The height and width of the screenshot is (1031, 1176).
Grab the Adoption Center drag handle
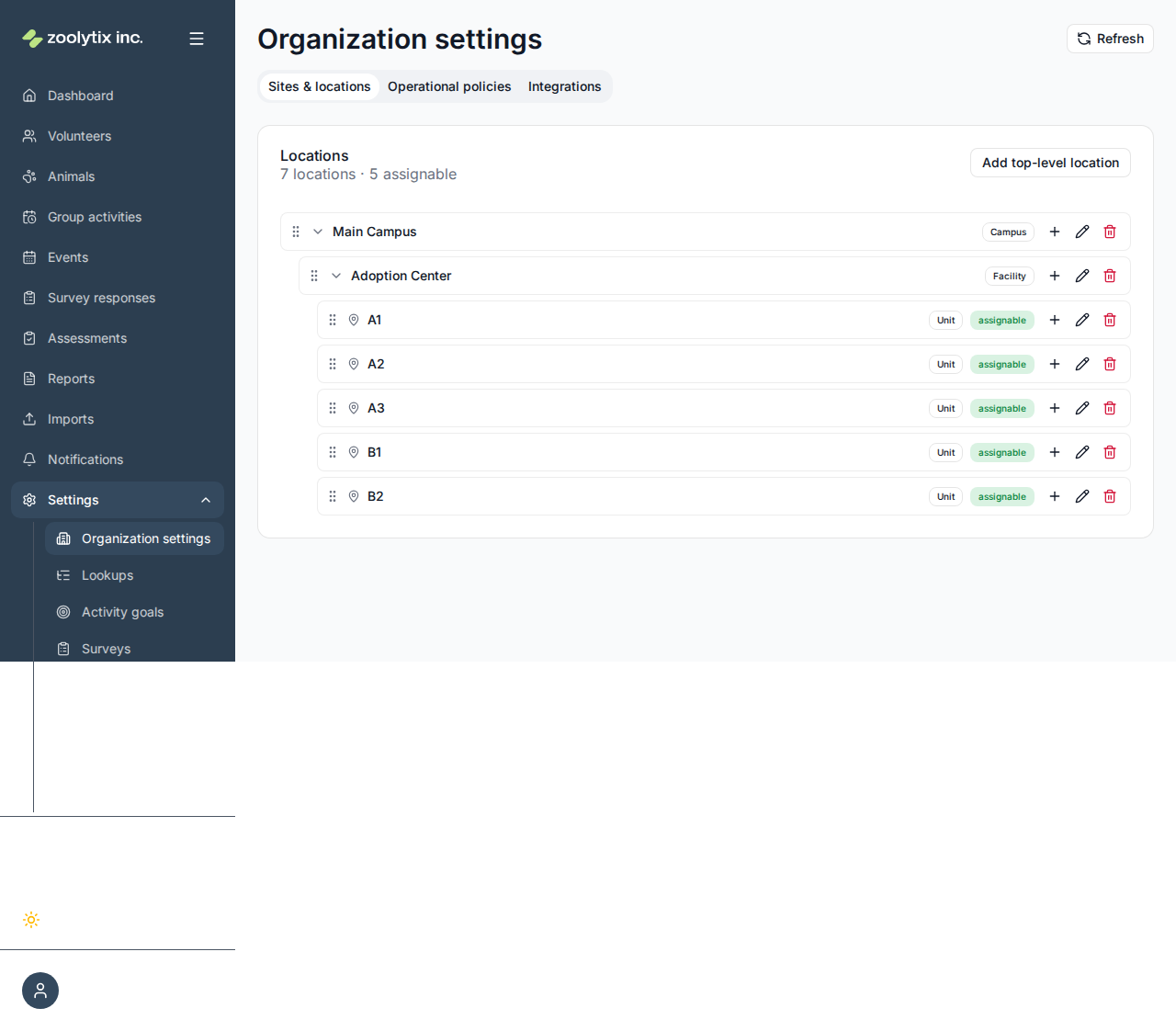(x=314, y=276)
